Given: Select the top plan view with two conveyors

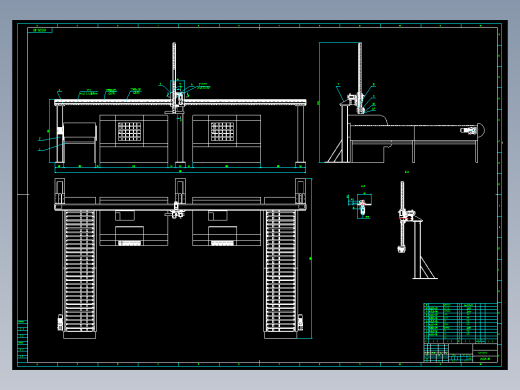Looking at the screenshot, I should pos(183,258).
